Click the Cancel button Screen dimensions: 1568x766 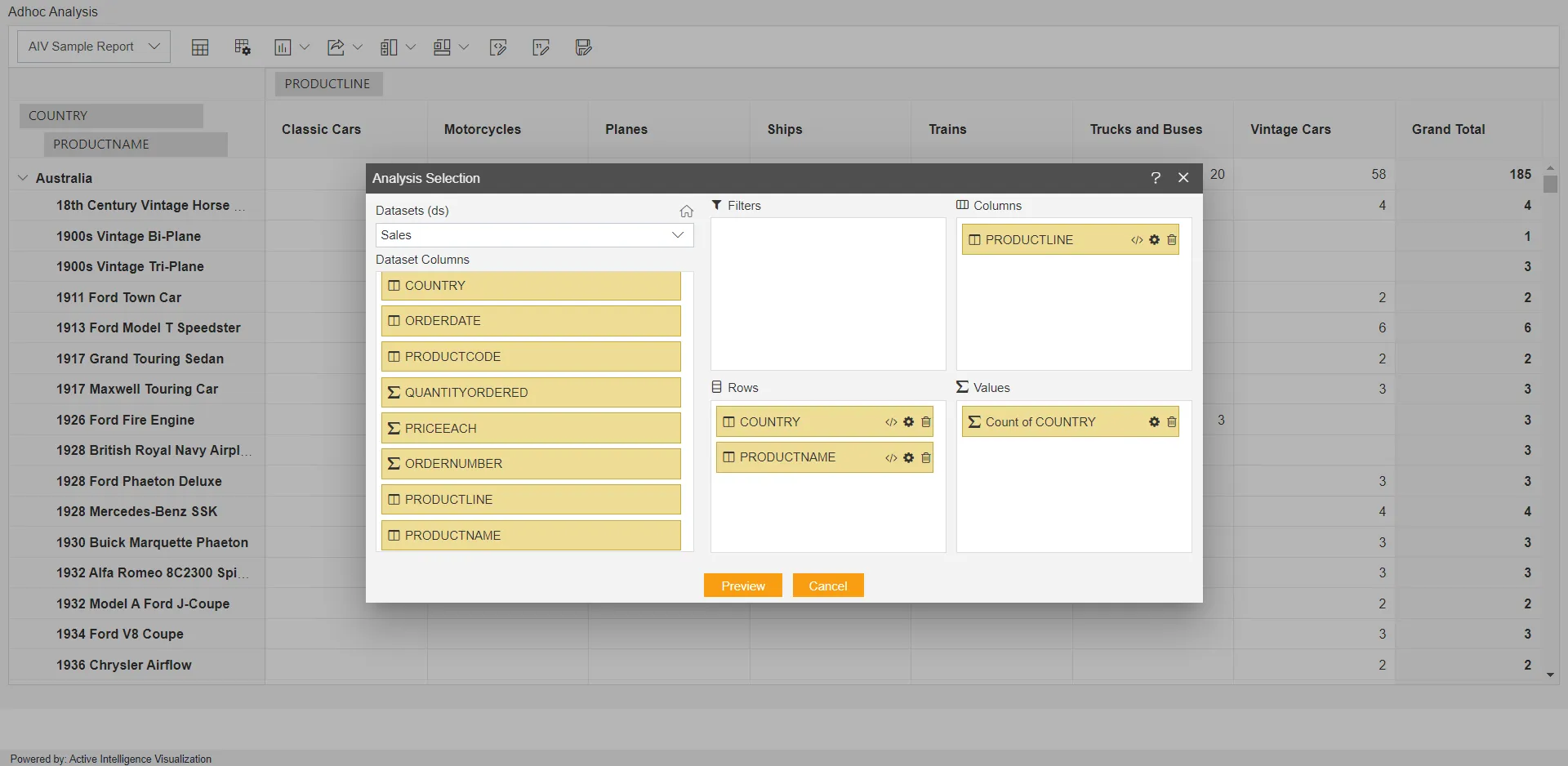pyautogui.click(x=828, y=586)
